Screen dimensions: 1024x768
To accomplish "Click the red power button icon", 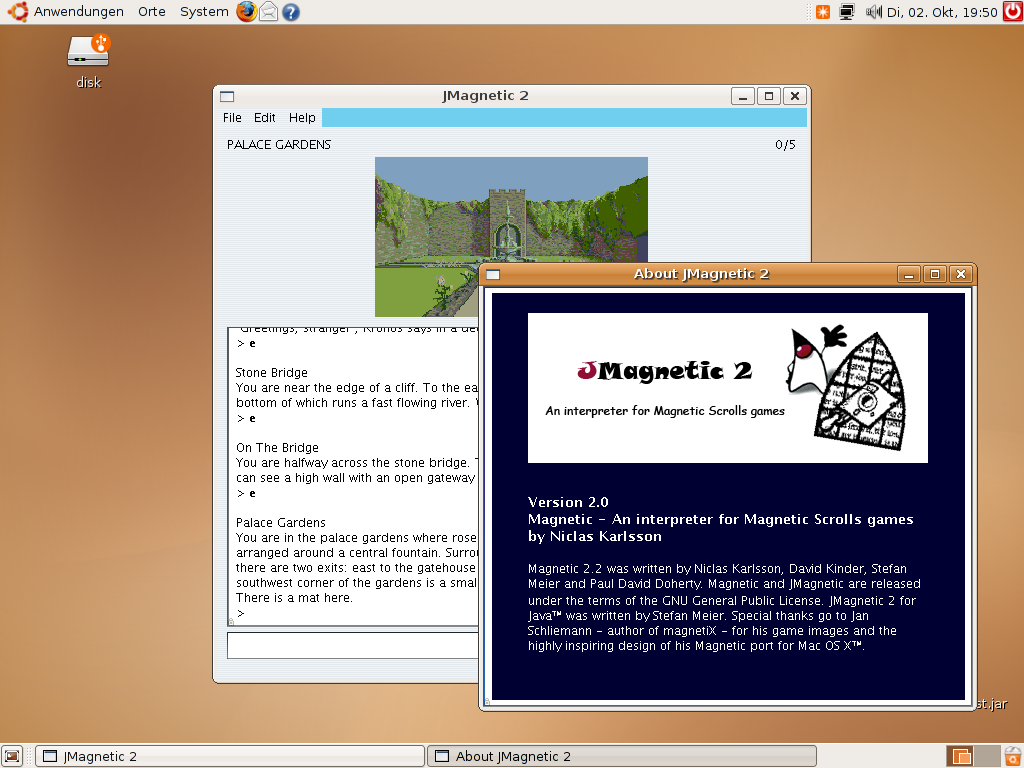I will coord(1012,12).
